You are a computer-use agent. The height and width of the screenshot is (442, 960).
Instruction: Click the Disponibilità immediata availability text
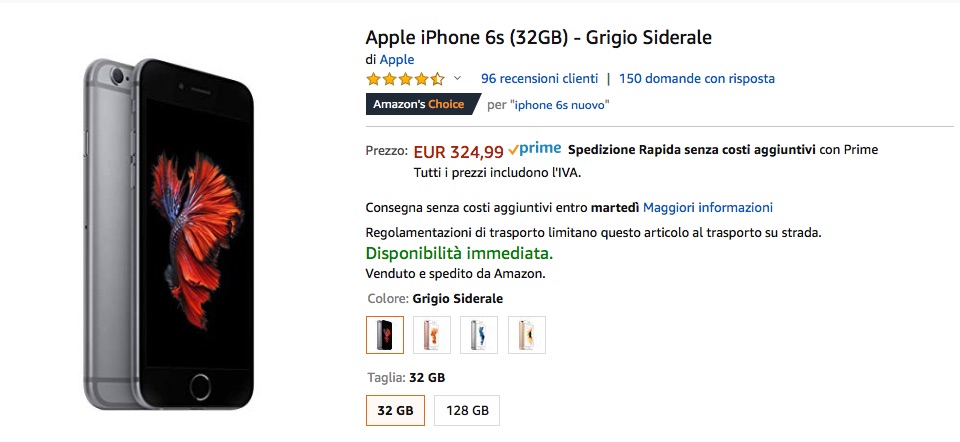click(459, 253)
